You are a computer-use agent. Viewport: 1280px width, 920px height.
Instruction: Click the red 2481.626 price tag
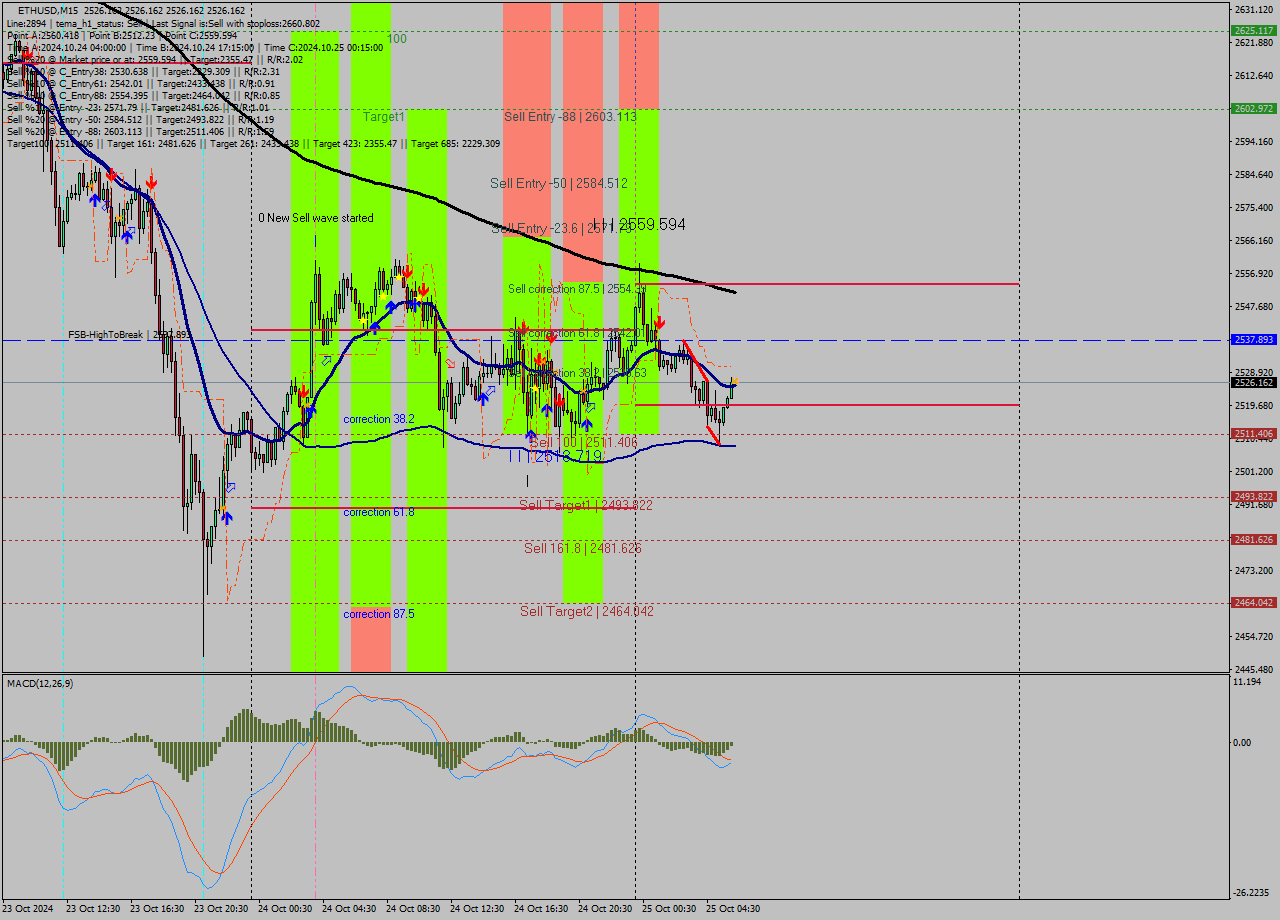pos(1253,540)
